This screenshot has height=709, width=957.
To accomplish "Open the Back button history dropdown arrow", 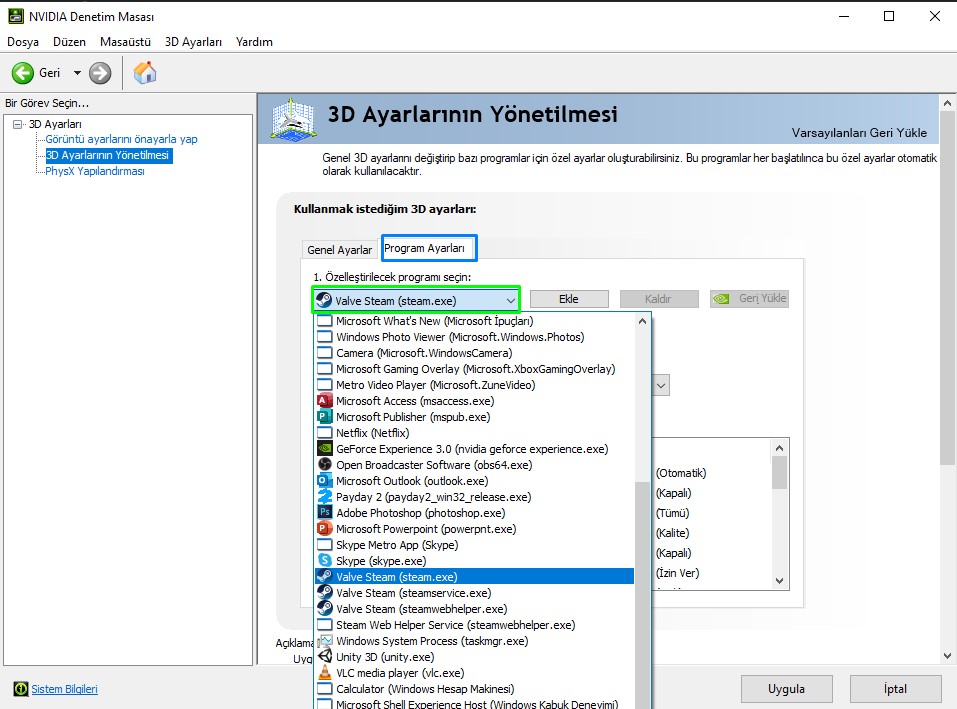I will click(77, 73).
